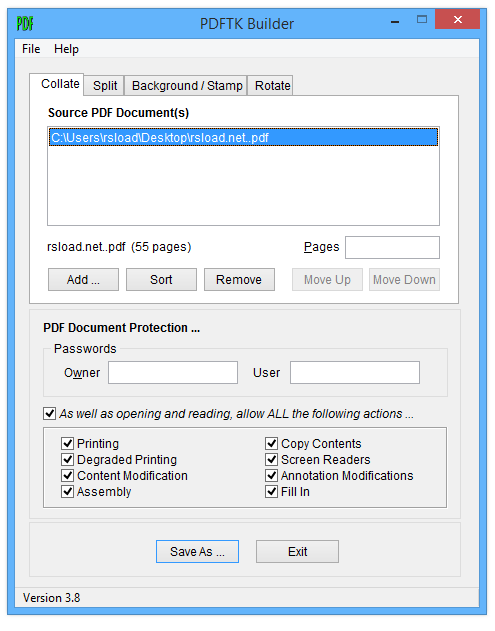
Task: Toggle the Fill In checkbox
Action: 272,492
